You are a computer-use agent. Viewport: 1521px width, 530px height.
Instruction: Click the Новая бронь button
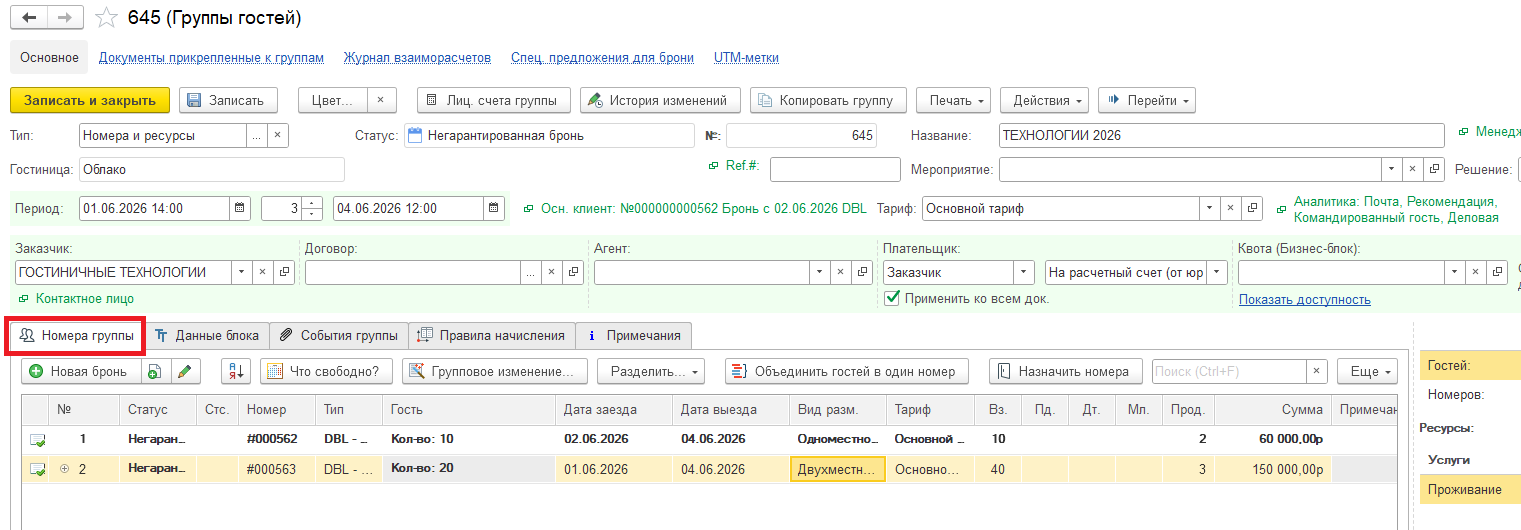81,371
